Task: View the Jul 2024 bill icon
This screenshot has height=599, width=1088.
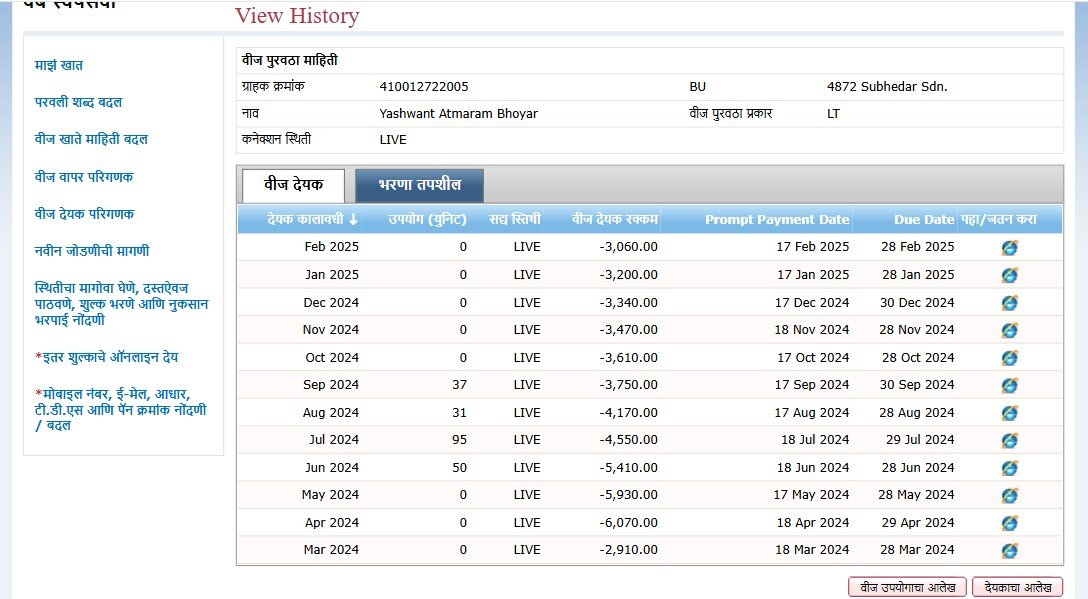Action: coord(1009,440)
